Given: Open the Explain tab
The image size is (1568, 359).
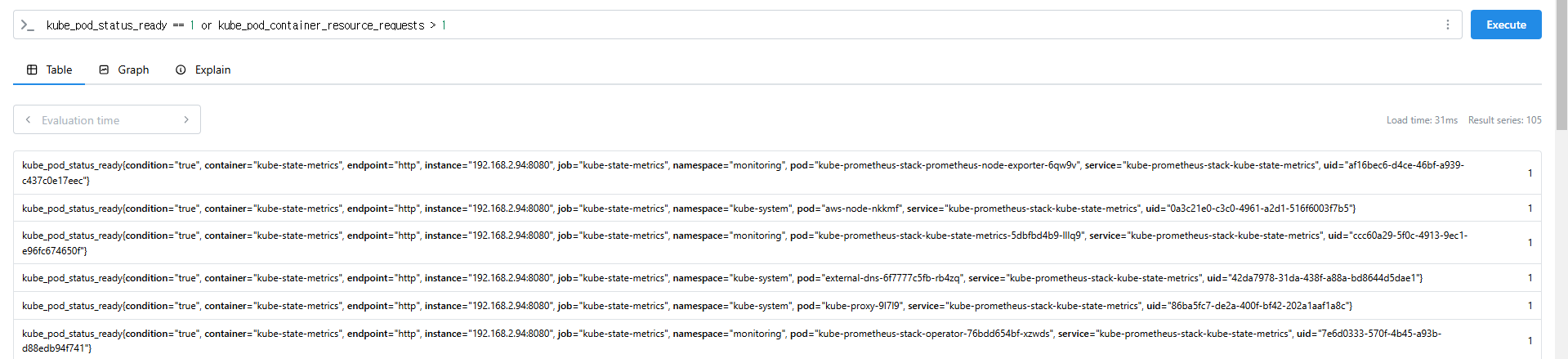Looking at the screenshot, I should [x=203, y=70].
